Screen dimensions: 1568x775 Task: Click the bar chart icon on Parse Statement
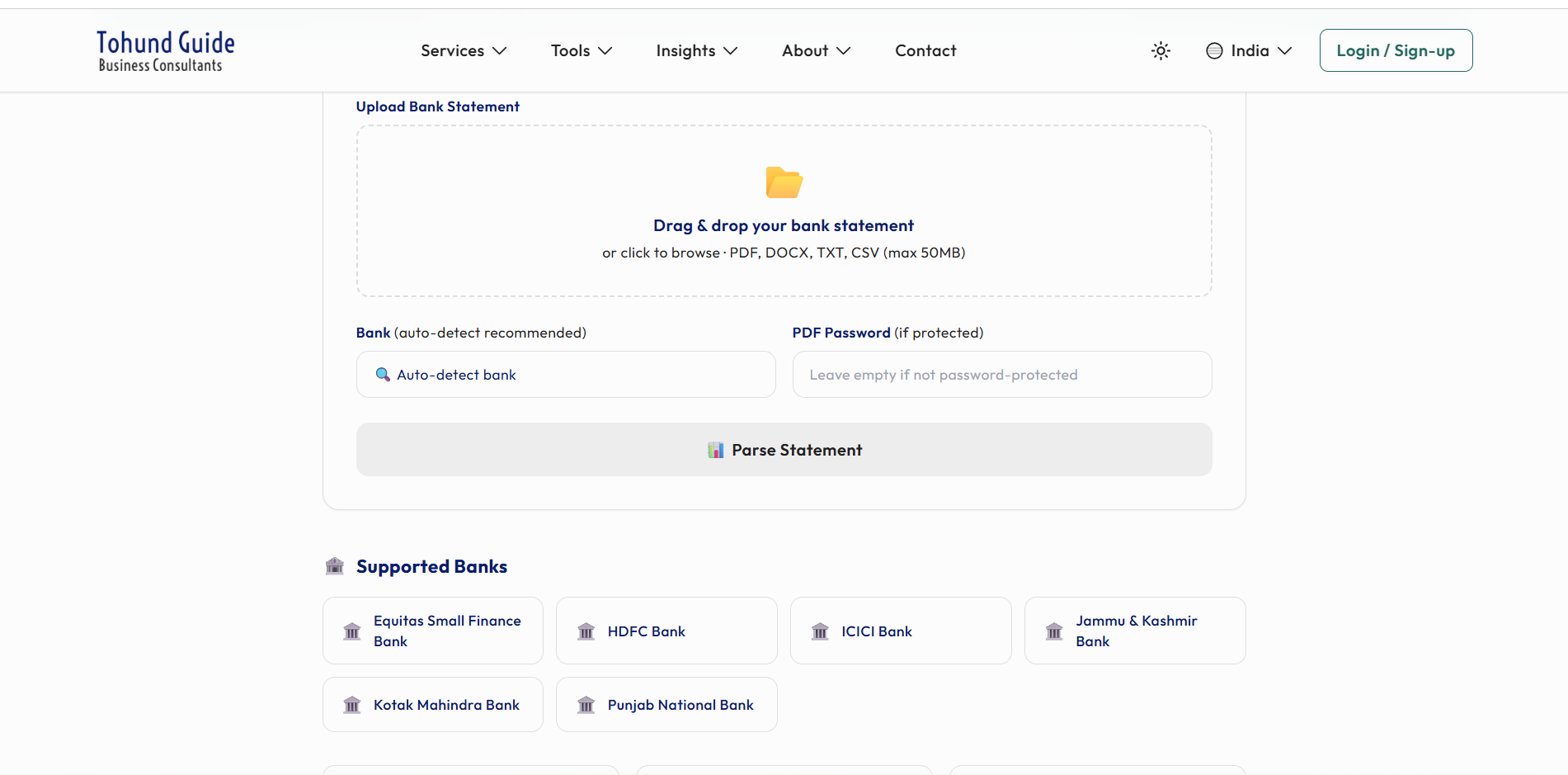pos(715,450)
